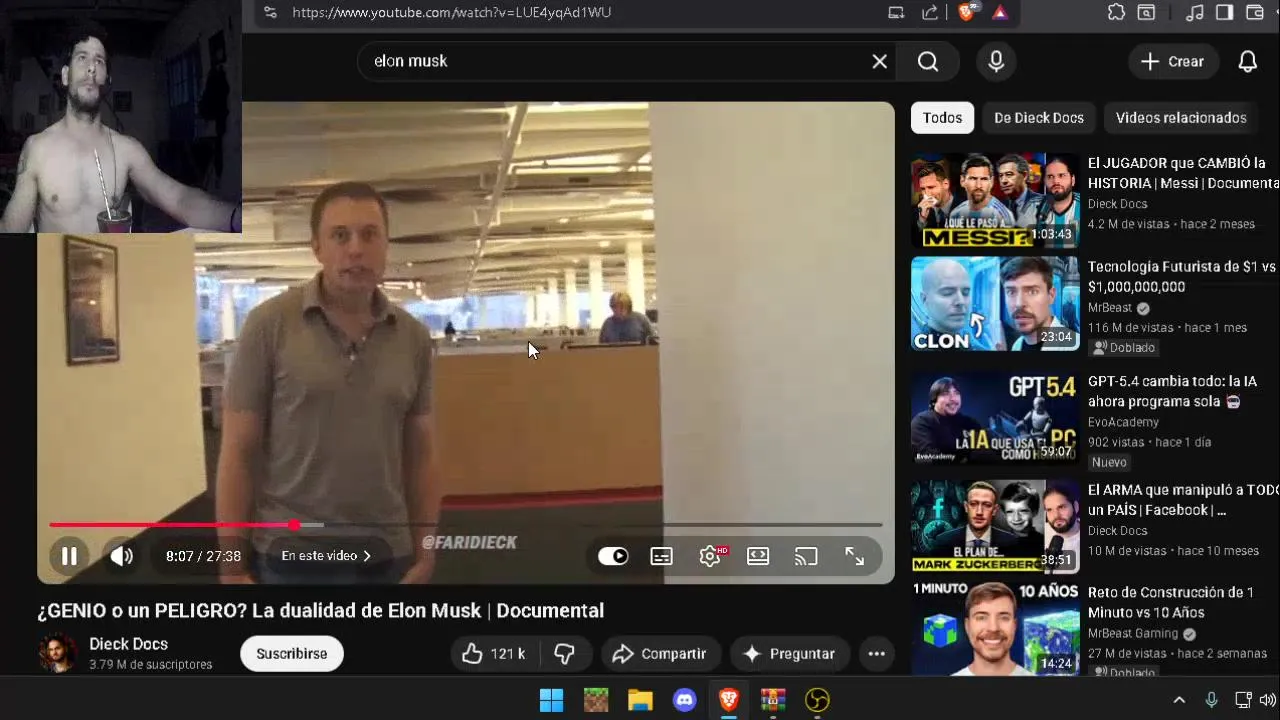The image size is (1280, 720).
Task: Switch to theater mode view
Action: [758, 556]
